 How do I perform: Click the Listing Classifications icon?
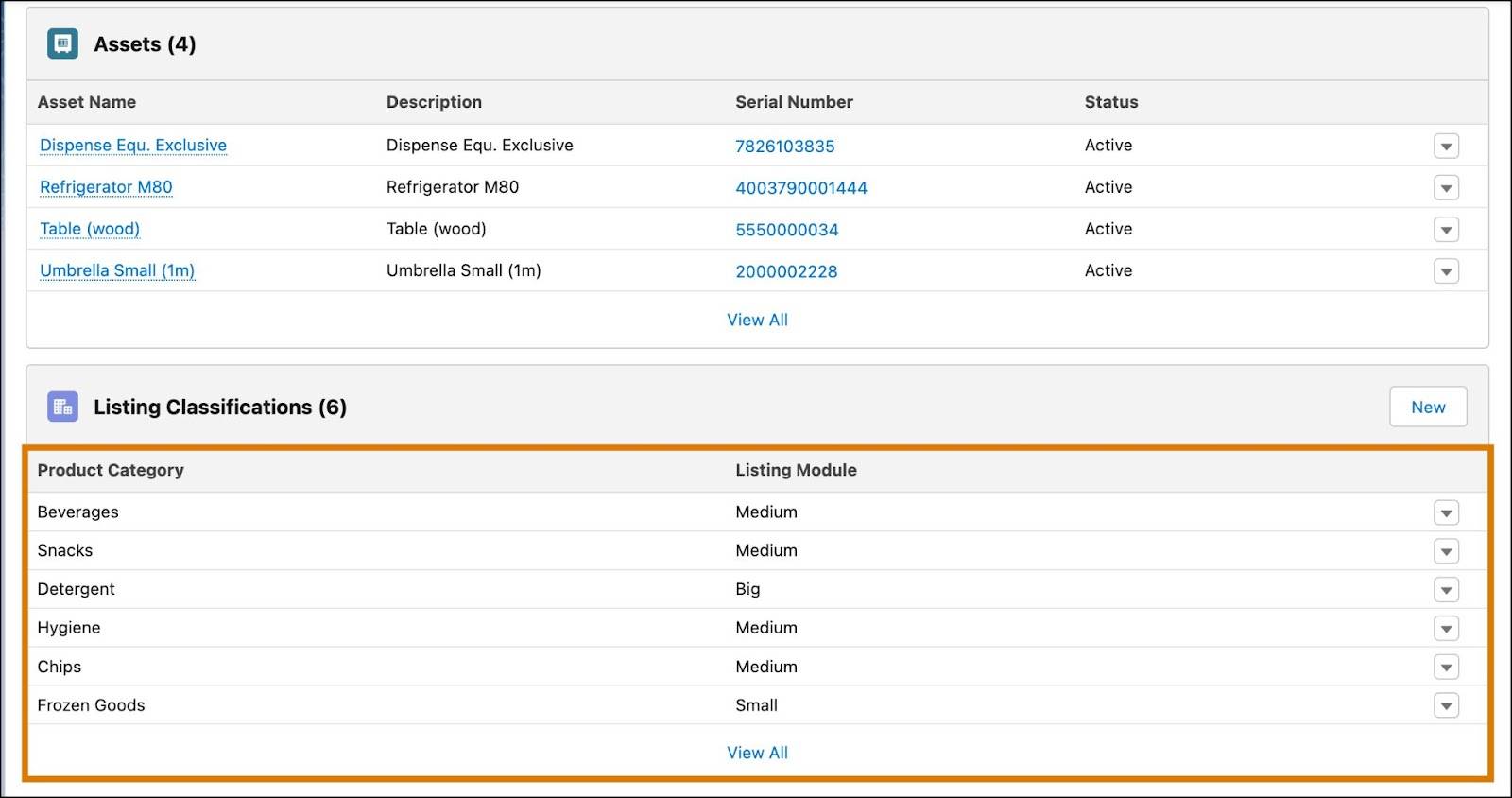(x=62, y=407)
